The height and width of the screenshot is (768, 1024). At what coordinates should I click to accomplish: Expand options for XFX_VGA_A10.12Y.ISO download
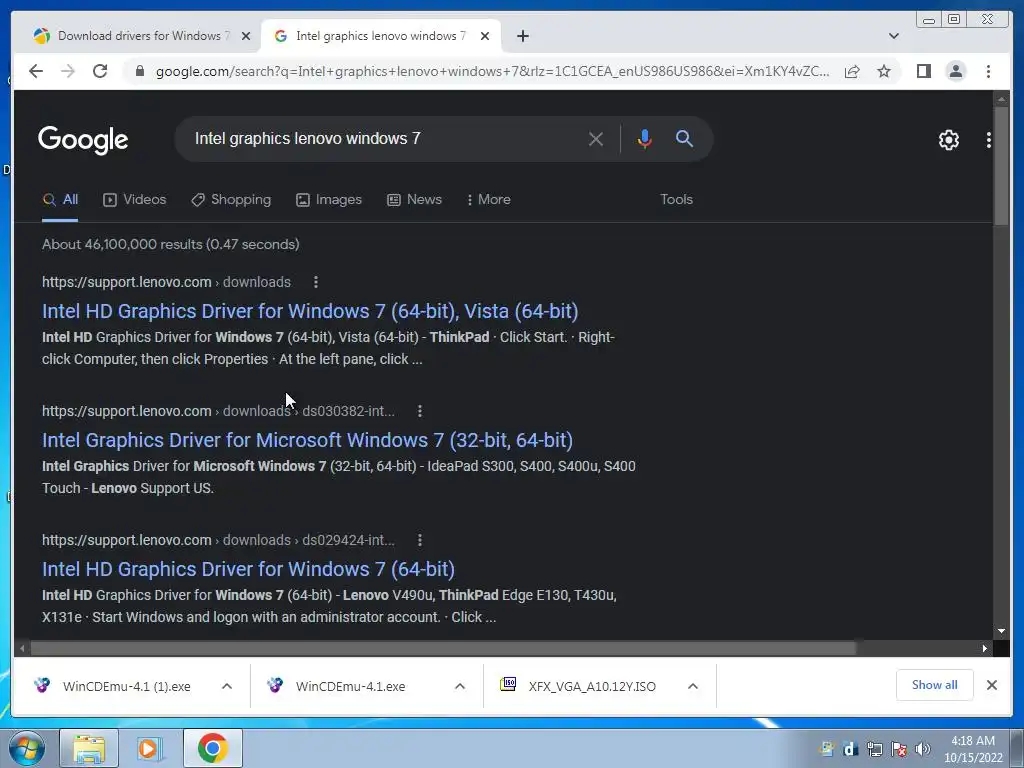693,686
